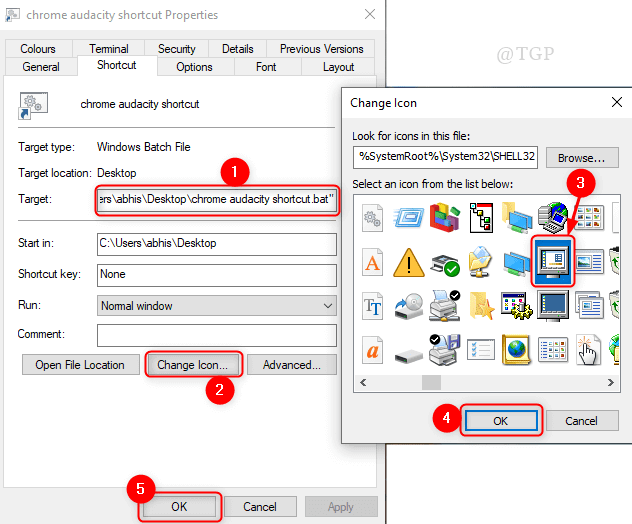Switch to the General tab

click(41, 67)
